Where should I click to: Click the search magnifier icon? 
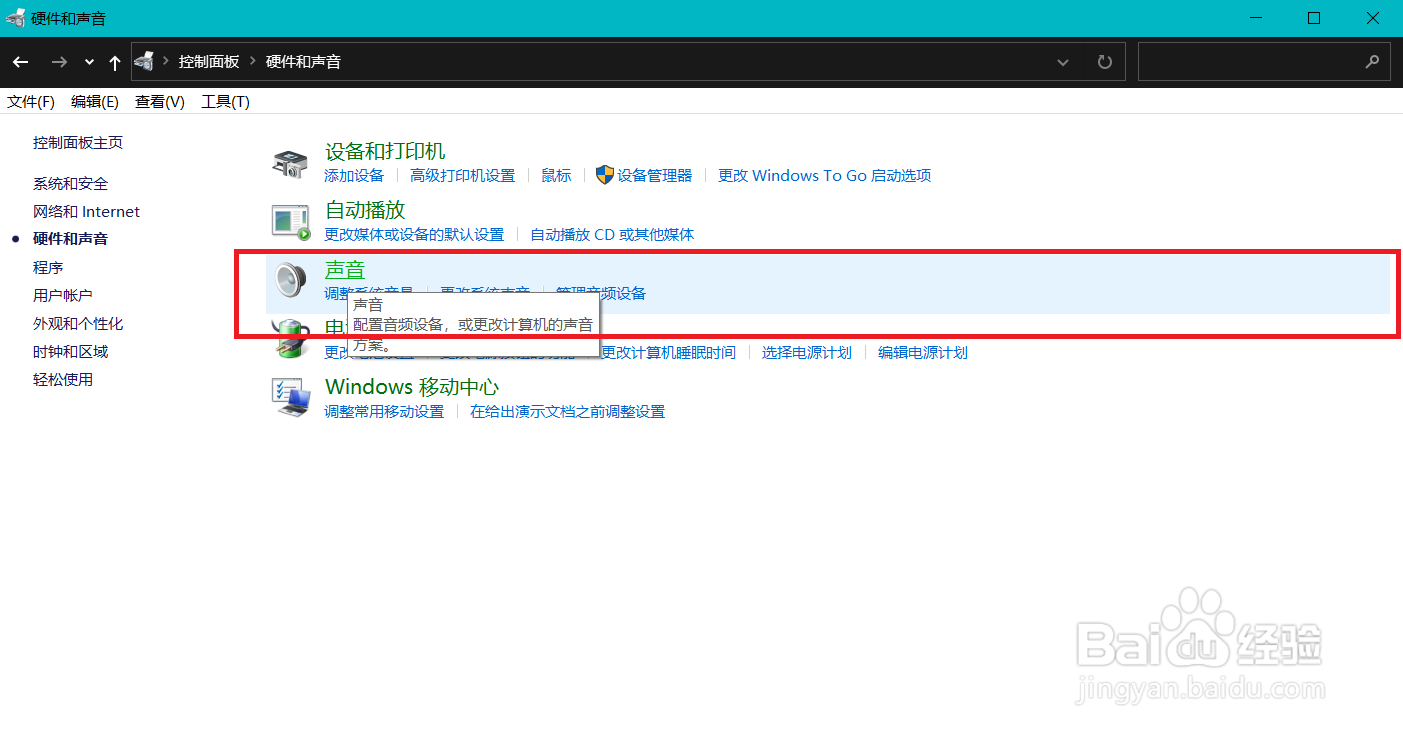tap(1373, 61)
